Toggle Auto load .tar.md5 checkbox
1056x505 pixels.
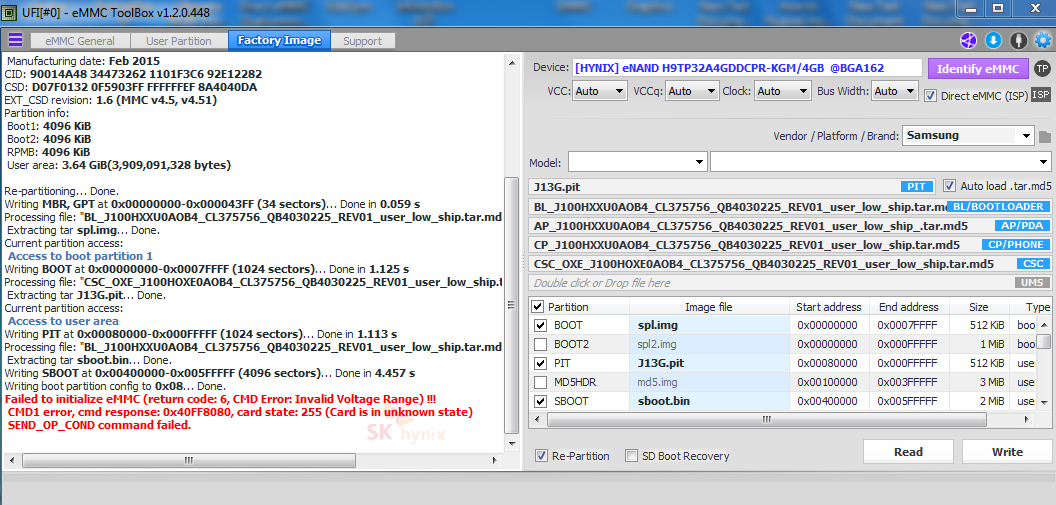949,185
